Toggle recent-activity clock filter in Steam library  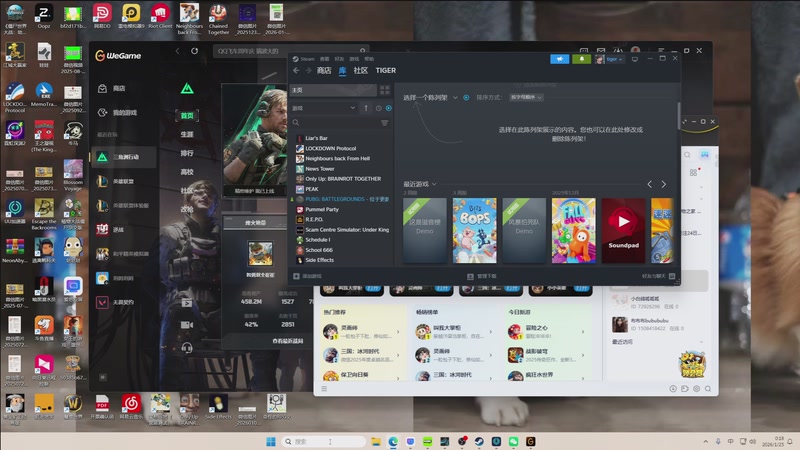(379, 108)
